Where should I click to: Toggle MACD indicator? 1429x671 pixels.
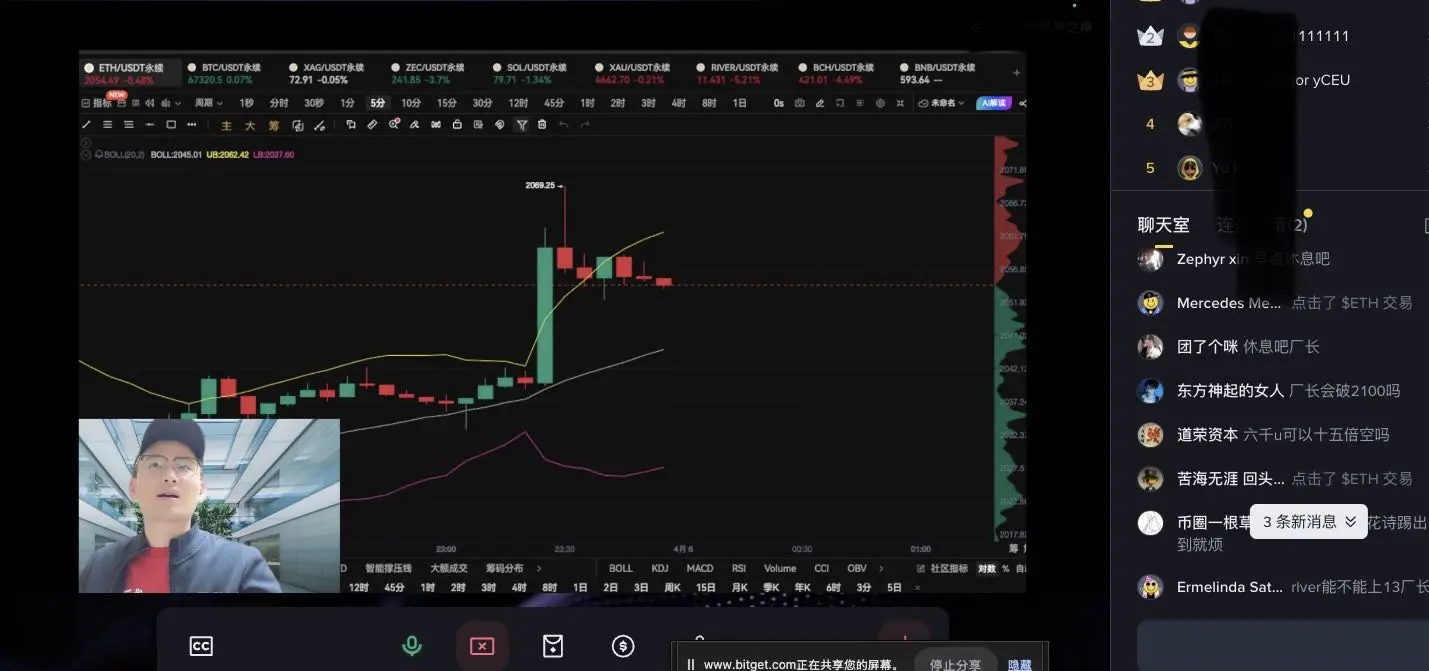pyautogui.click(x=700, y=568)
